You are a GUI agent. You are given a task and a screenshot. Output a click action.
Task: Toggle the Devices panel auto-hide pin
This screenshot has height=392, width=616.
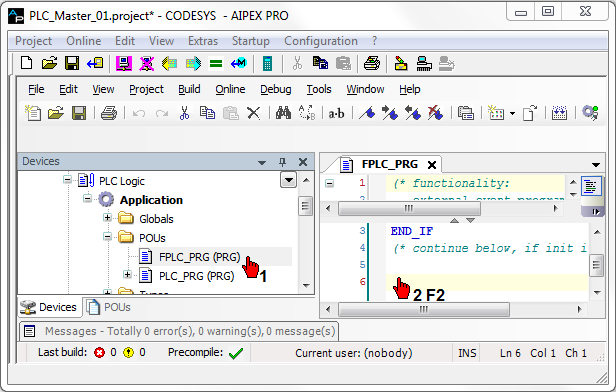point(282,162)
